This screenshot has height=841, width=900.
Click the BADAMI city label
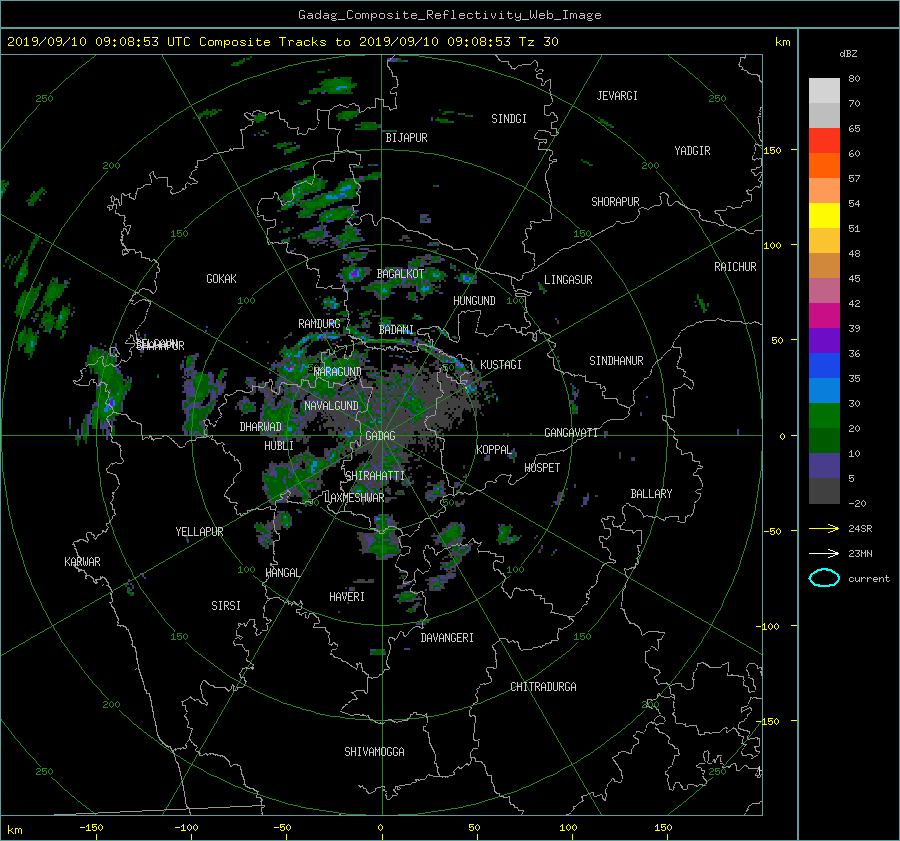(396, 330)
